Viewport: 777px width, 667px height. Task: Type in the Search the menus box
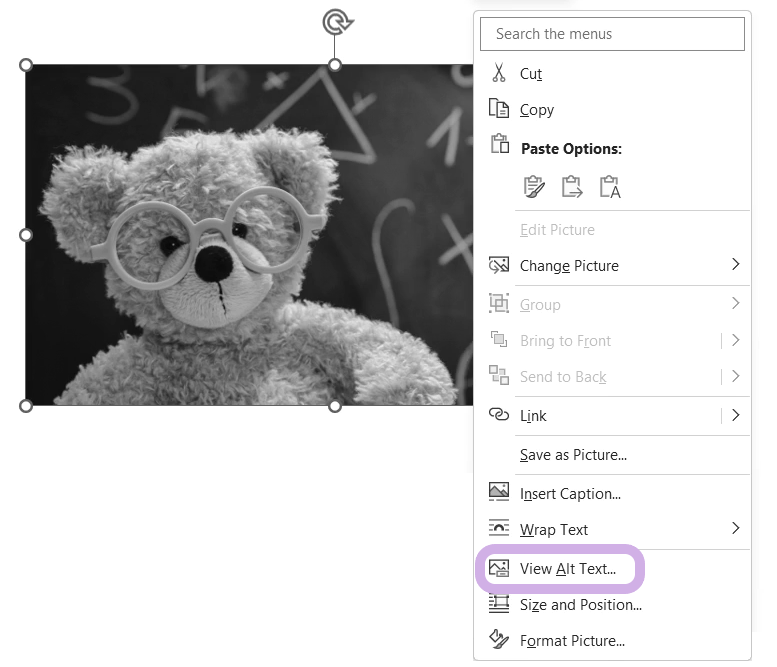(612, 34)
